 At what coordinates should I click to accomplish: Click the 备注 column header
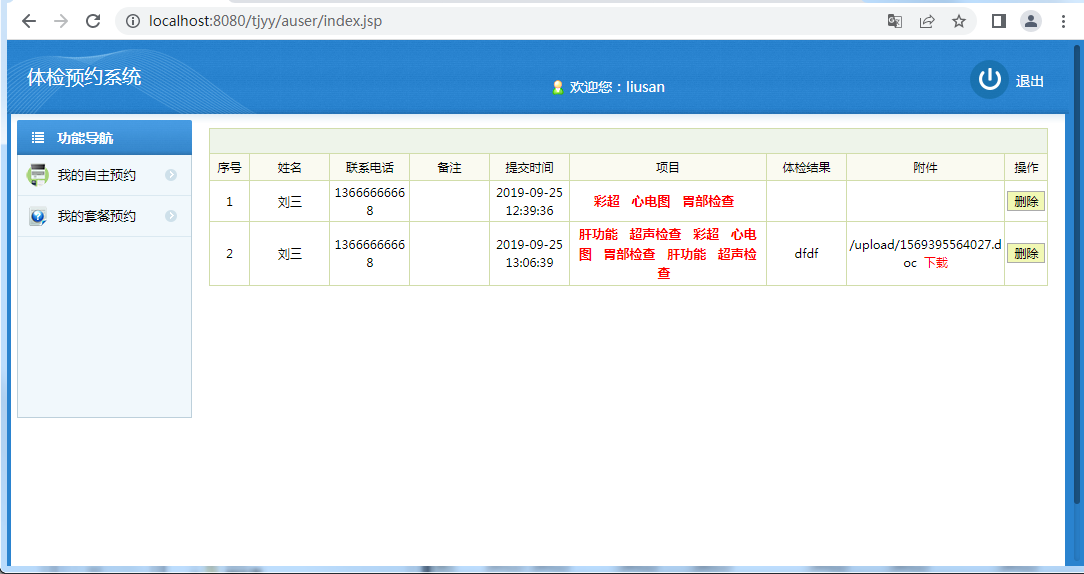(449, 167)
